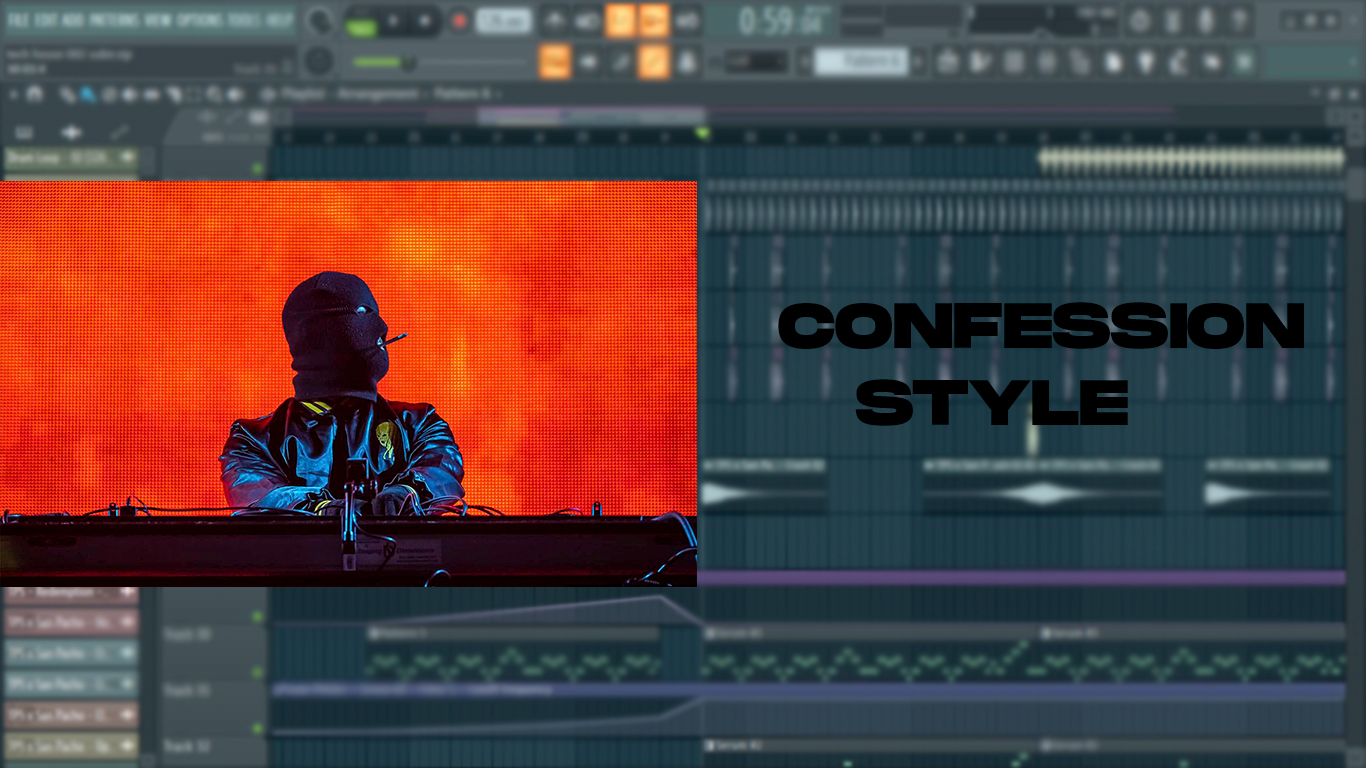Open the Playlist window with the toolbar shortcut
The image size is (1366, 768).
[948, 62]
